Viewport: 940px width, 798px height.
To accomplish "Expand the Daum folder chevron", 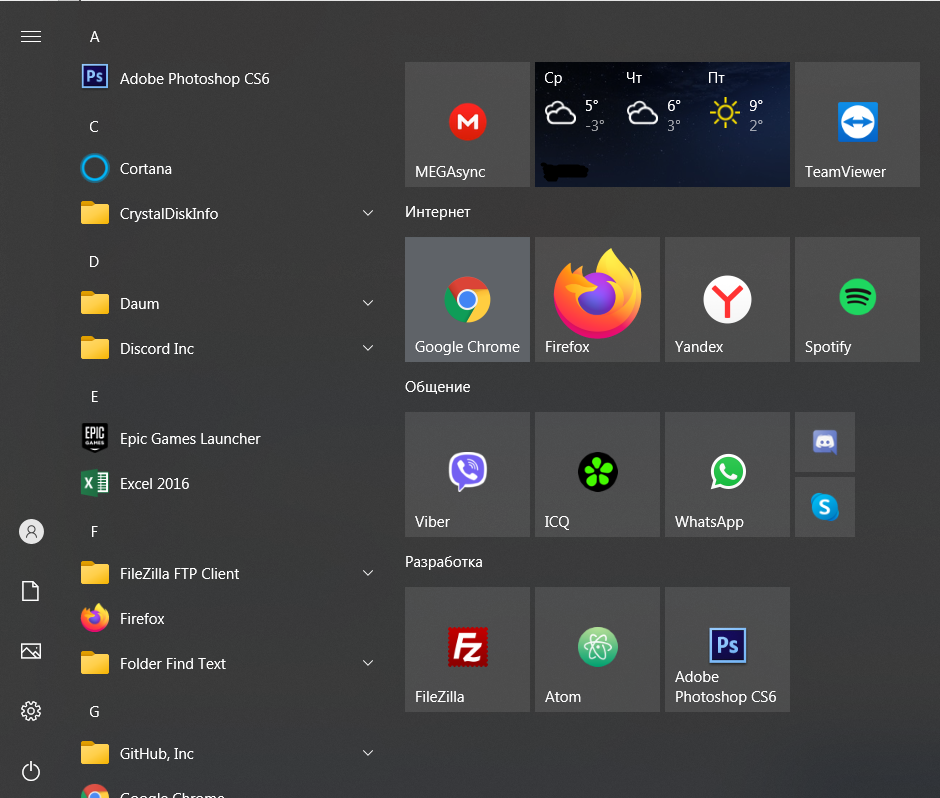I will tap(368, 303).
